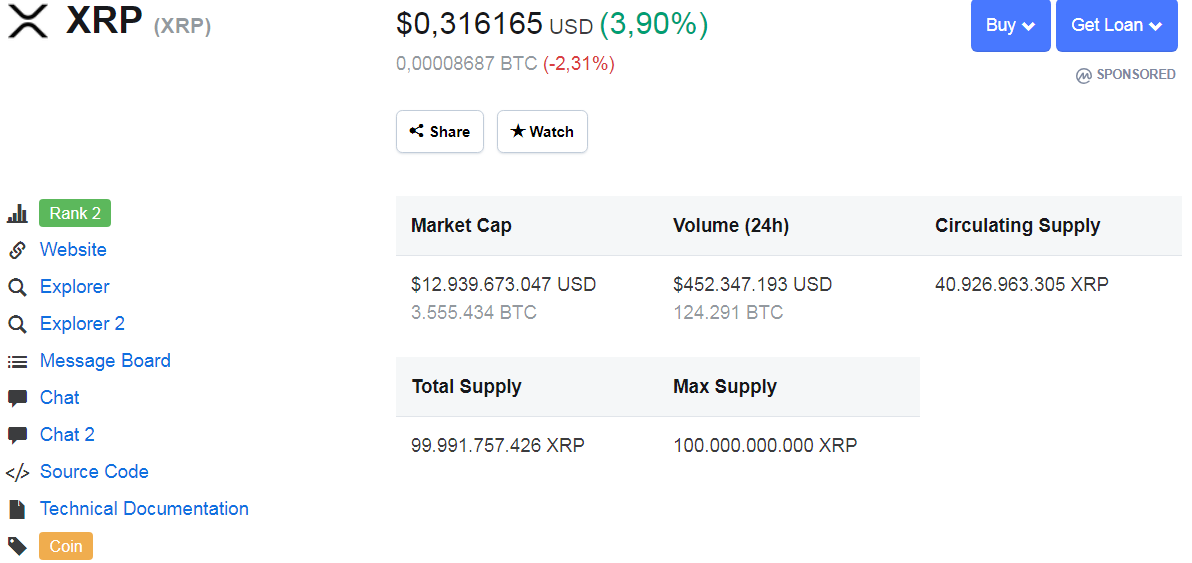Click the chain link icon beside Website
This screenshot has height=563, width=1192.
click(x=17, y=250)
